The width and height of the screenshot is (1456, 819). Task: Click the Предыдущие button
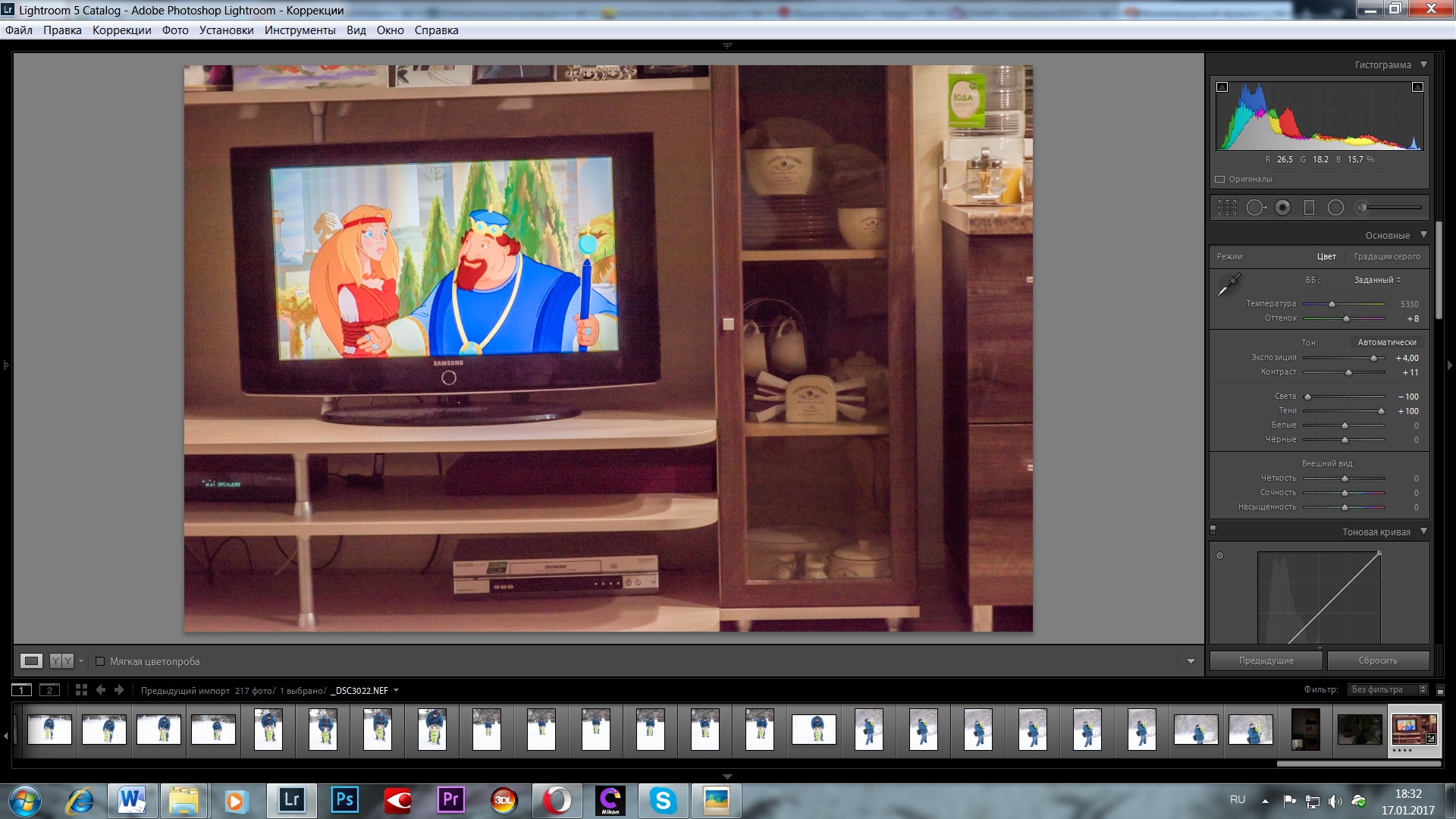(1266, 661)
